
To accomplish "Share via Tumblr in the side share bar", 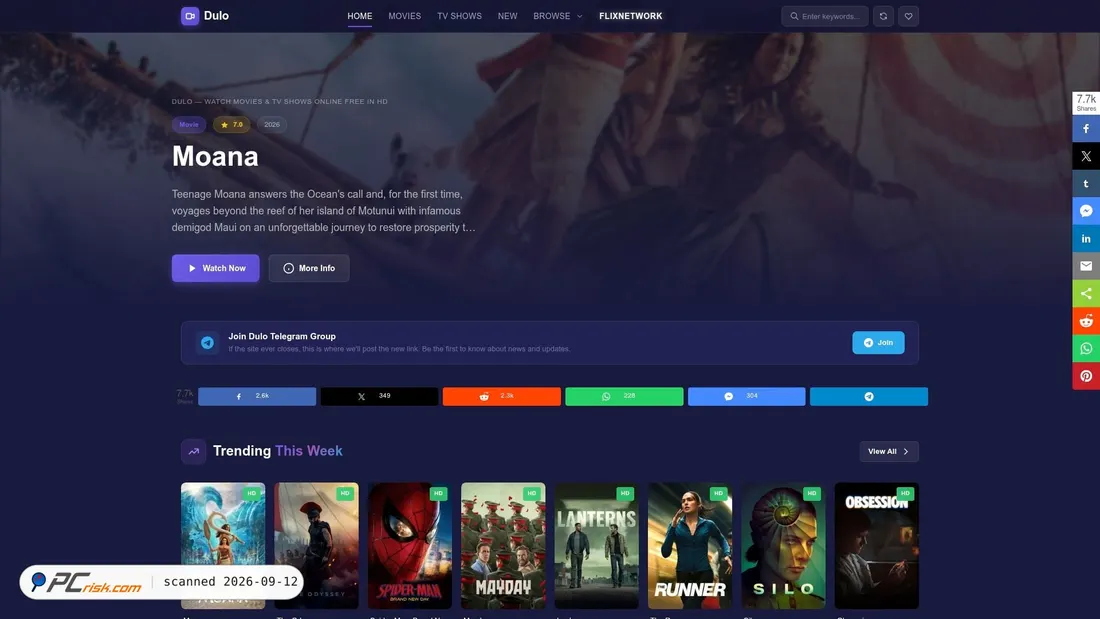I will pos(1086,183).
